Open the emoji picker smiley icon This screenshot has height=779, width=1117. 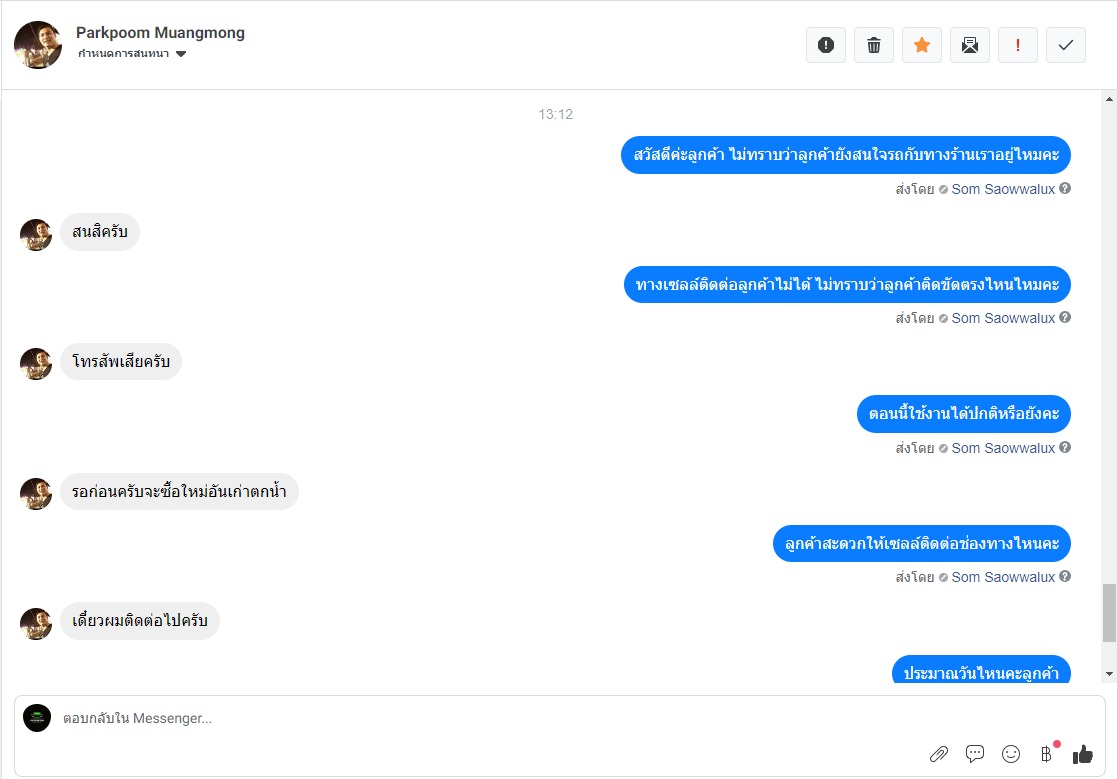[1011, 754]
